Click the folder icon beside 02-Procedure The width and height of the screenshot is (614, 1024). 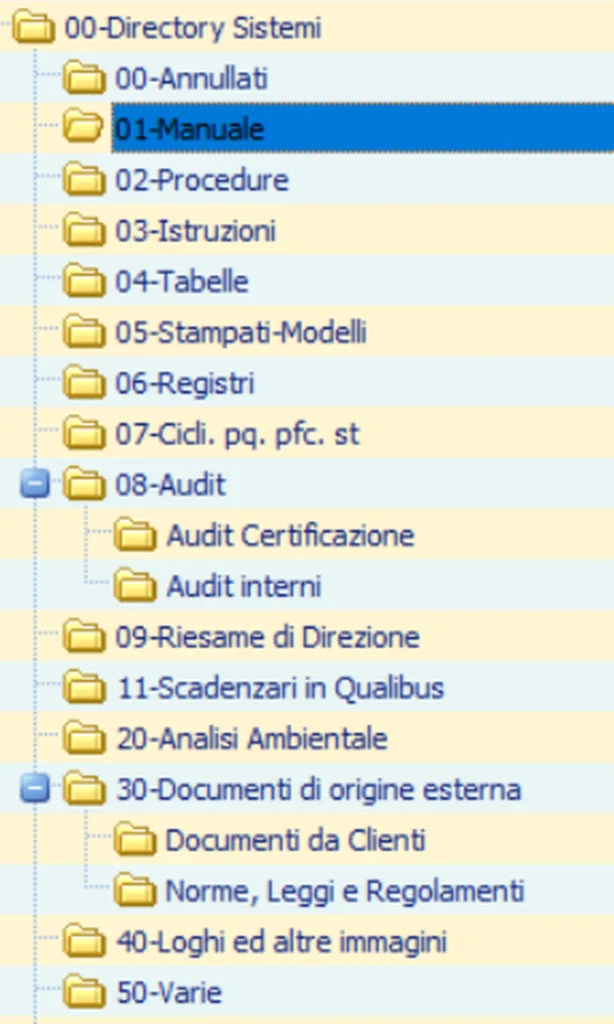(x=83, y=180)
